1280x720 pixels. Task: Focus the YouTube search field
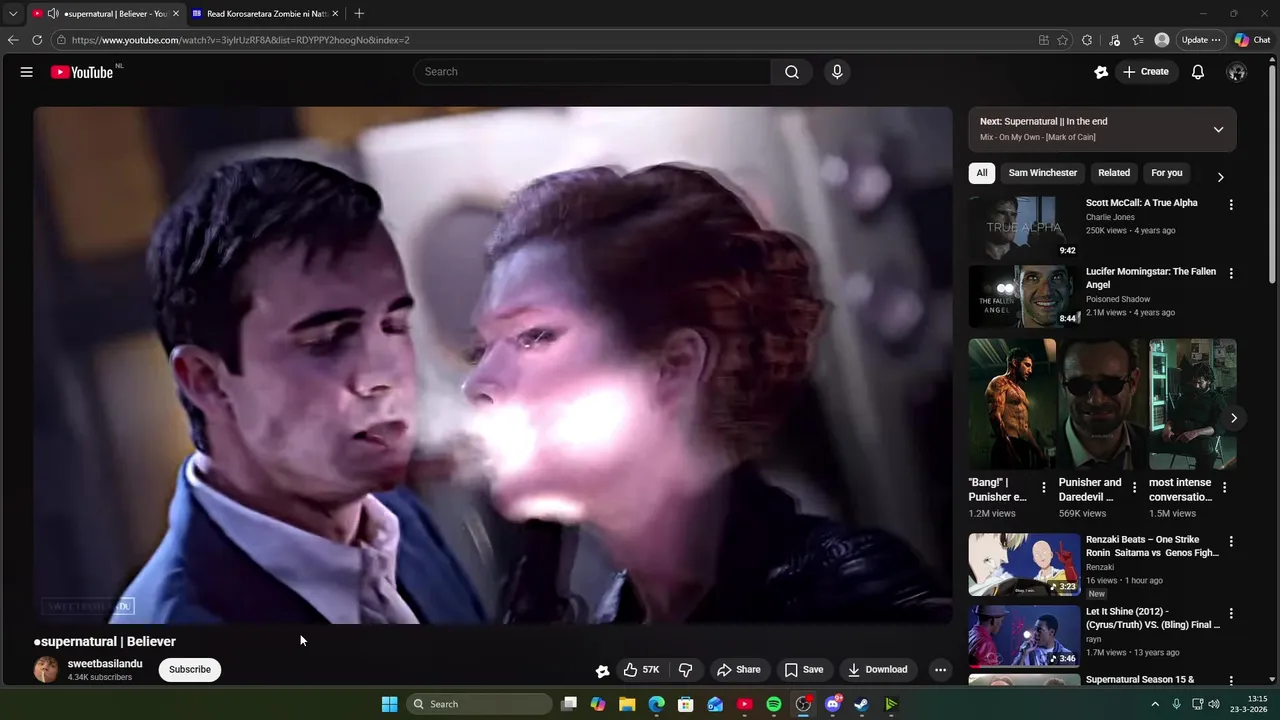[592, 72]
